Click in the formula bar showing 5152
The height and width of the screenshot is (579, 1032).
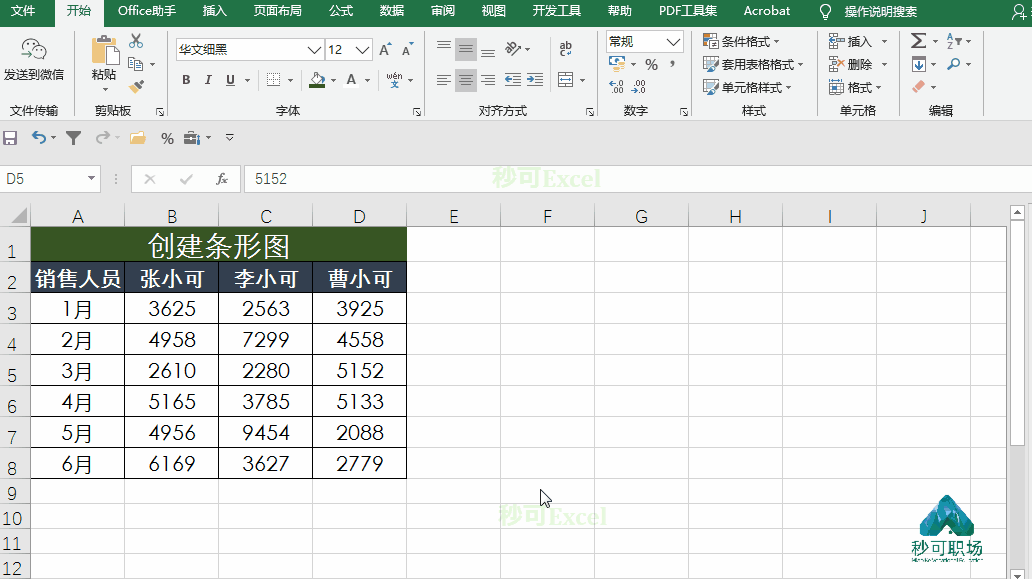click(637, 179)
